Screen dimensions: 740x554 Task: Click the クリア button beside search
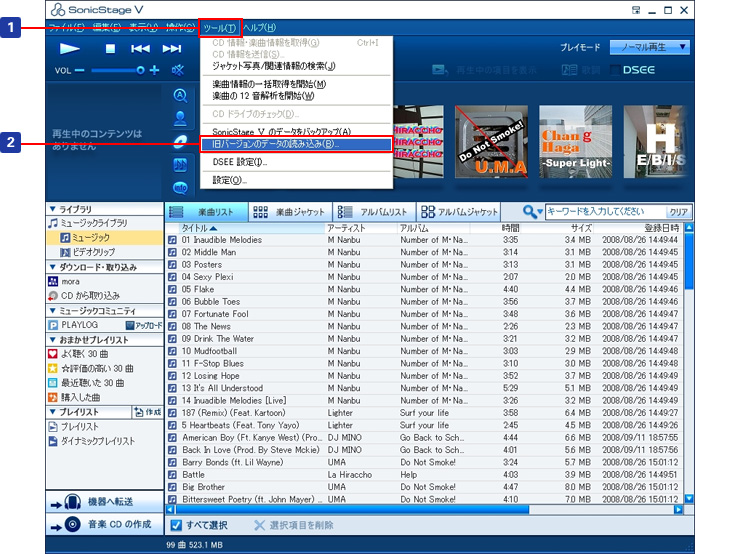point(678,212)
